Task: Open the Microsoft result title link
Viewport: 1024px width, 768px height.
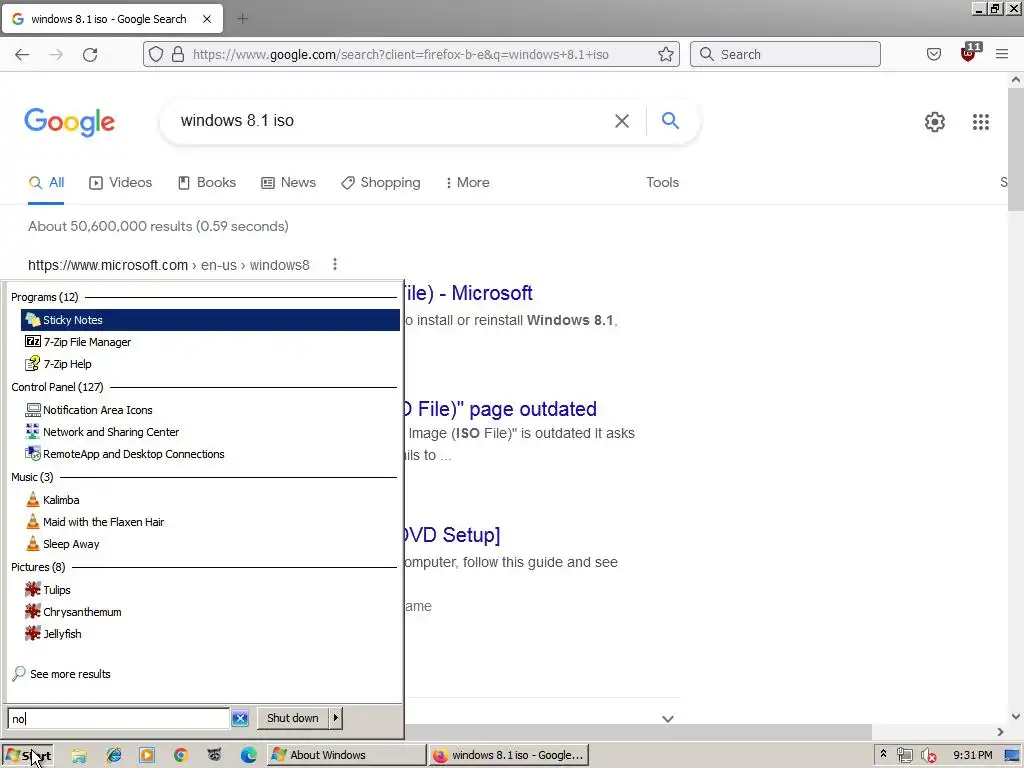Action: [x=468, y=293]
